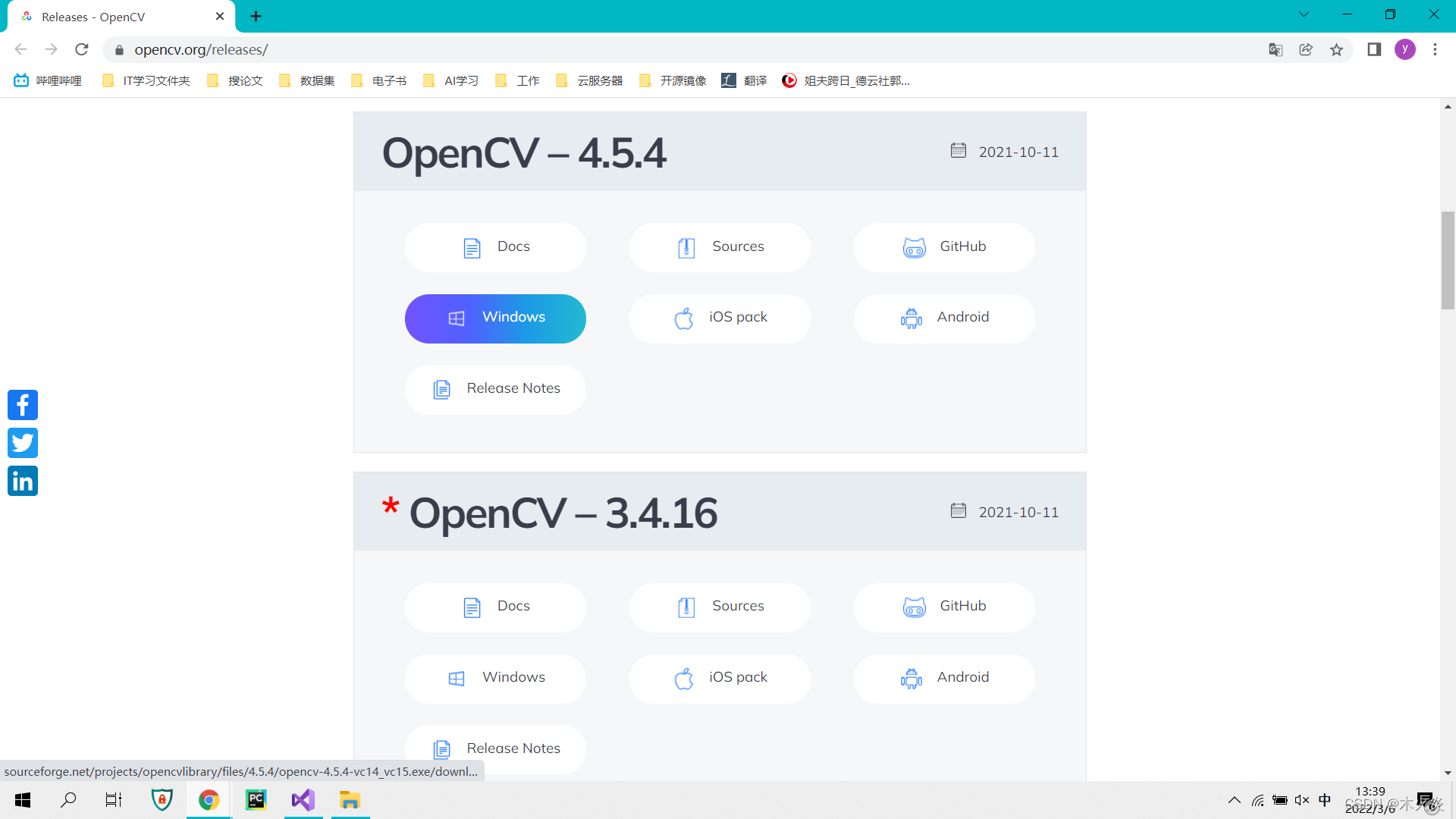Show hidden system tray icons
The image size is (1456, 819).
coord(1235,800)
